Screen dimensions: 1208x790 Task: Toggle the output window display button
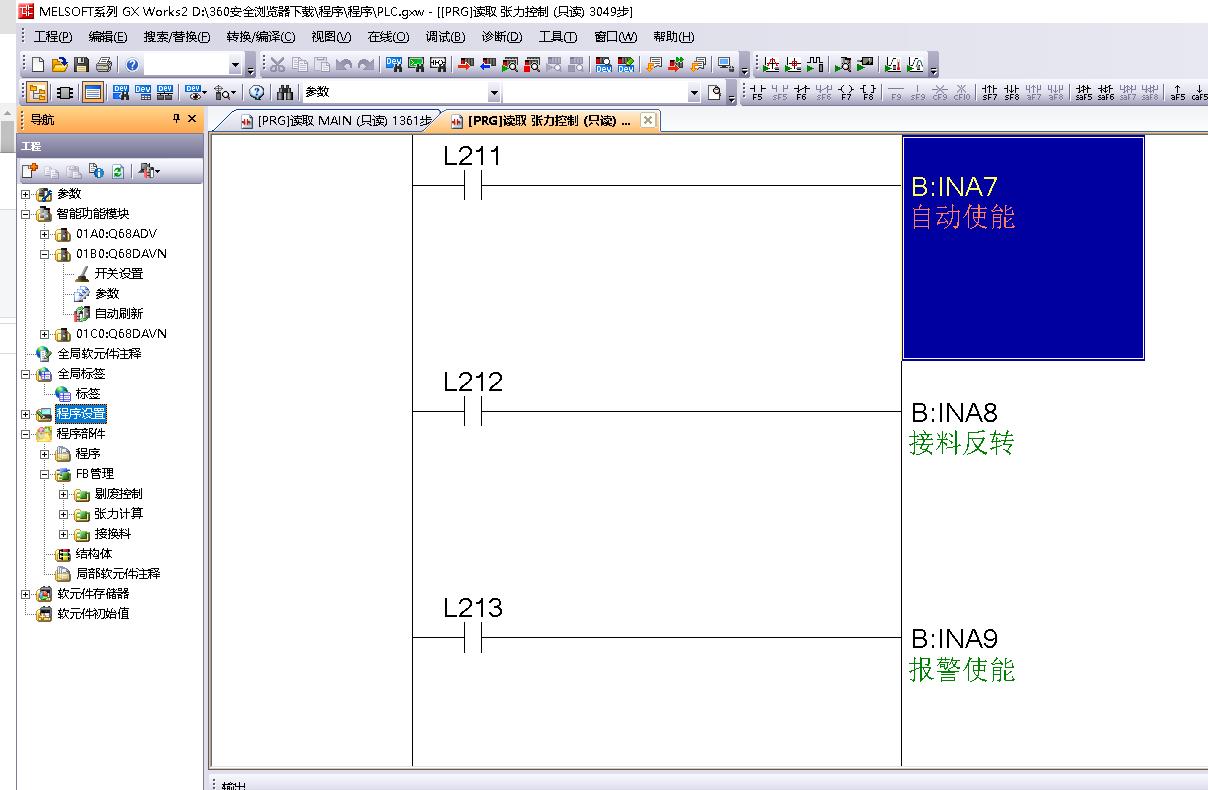pos(92,92)
